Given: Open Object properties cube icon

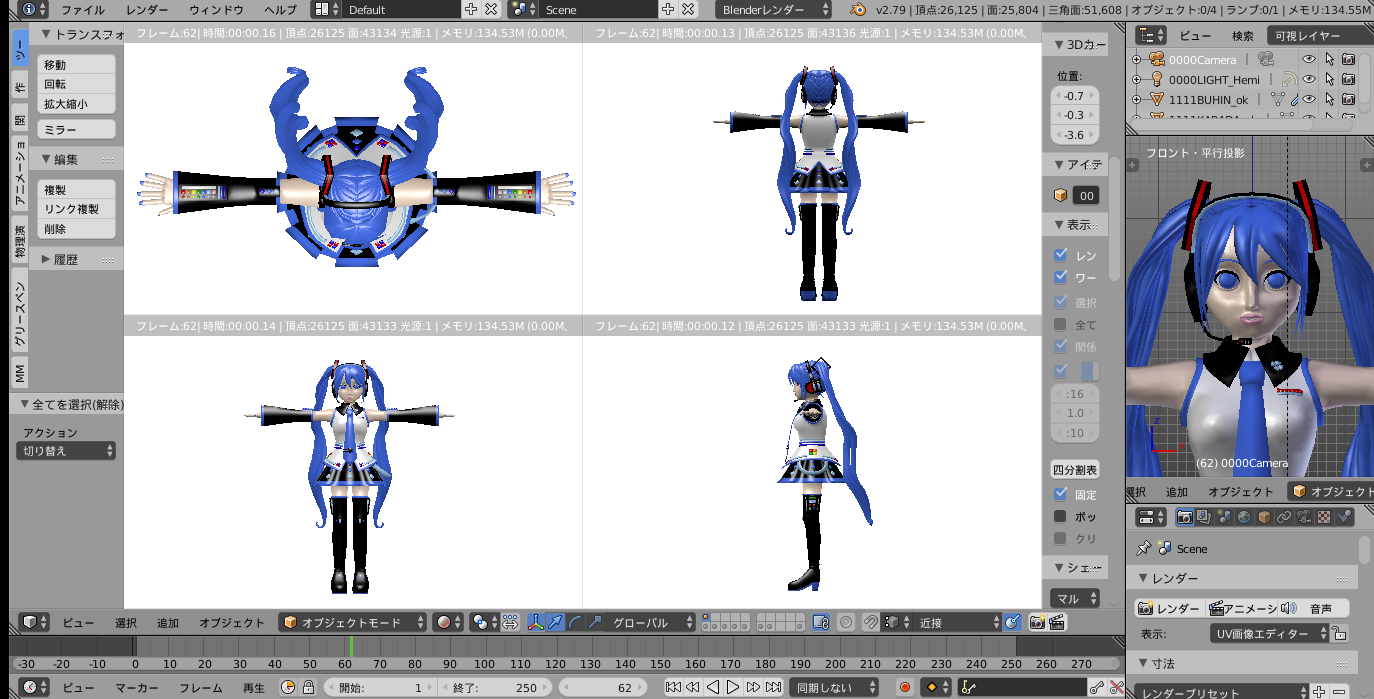Looking at the screenshot, I should [1264, 517].
